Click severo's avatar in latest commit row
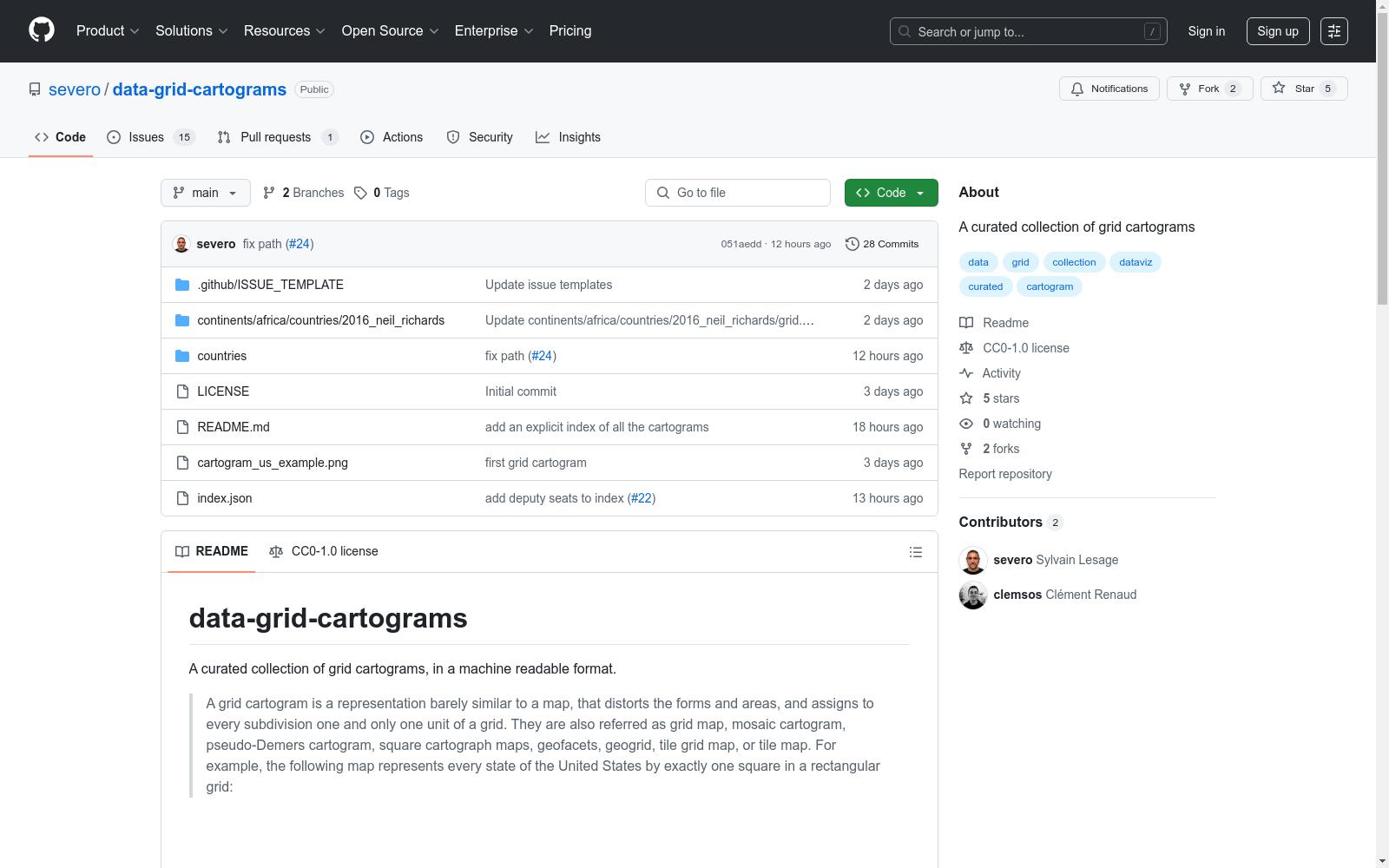1389x868 pixels. coord(181,244)
